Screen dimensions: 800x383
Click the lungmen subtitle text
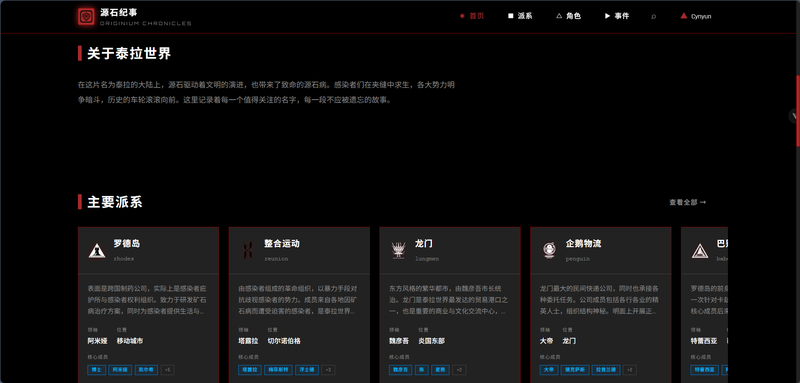(x=427, y=259)
